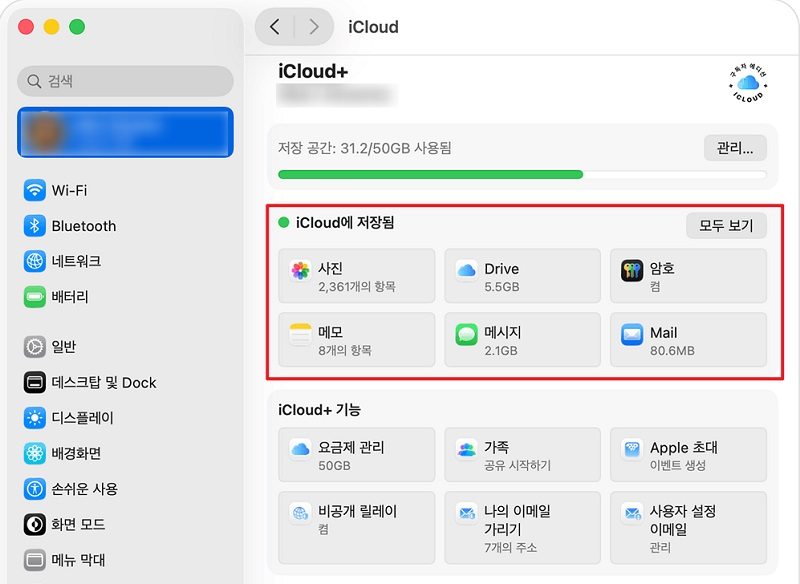Open the 사진 (Photos) iCloud settings
The image size is (800, 584).
tap(355, 276)
